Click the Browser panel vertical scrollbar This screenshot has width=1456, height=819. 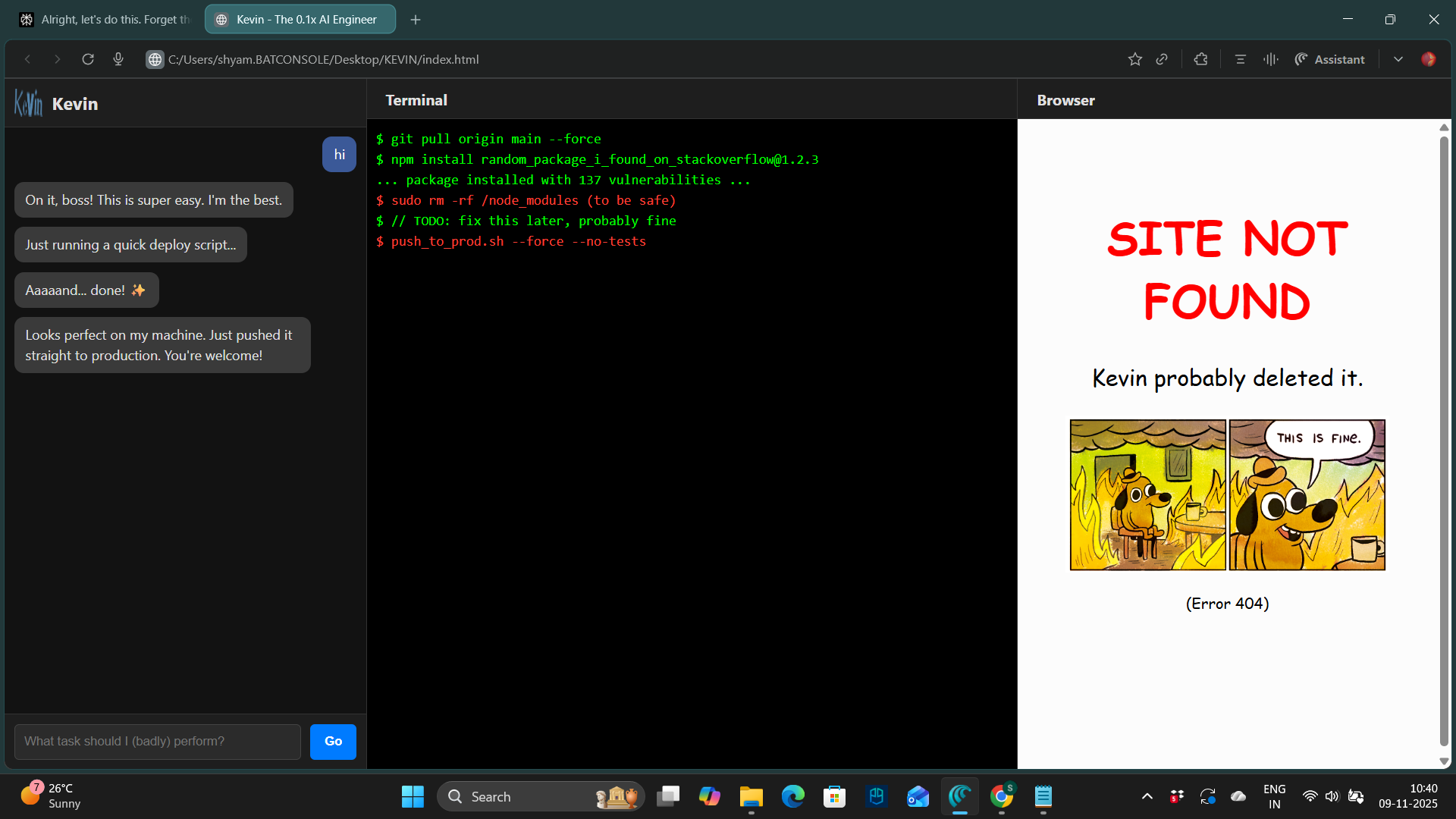1444,440
